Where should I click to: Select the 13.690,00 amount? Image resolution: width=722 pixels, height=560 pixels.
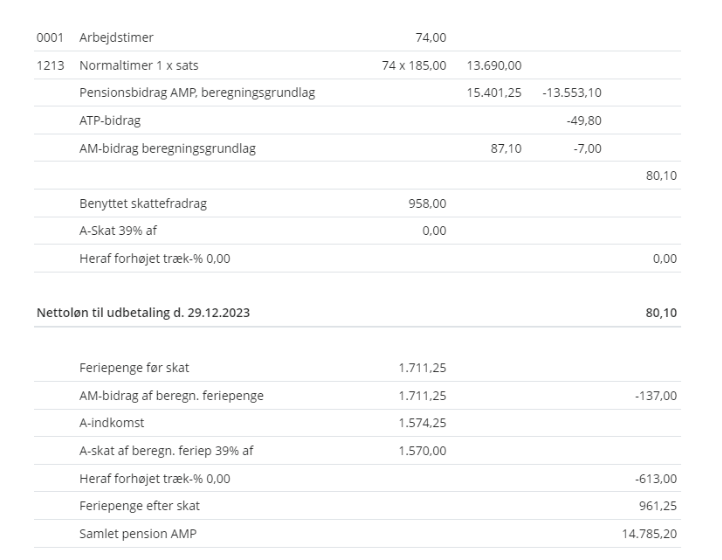click(494, 65)
